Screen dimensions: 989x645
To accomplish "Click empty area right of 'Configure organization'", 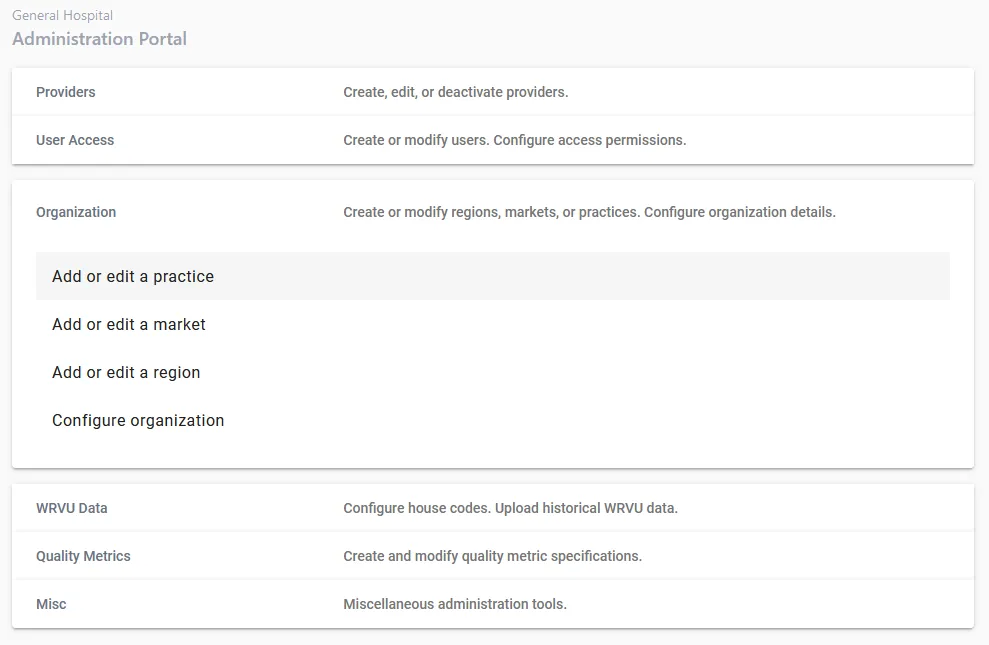I will tap(600, 420).
